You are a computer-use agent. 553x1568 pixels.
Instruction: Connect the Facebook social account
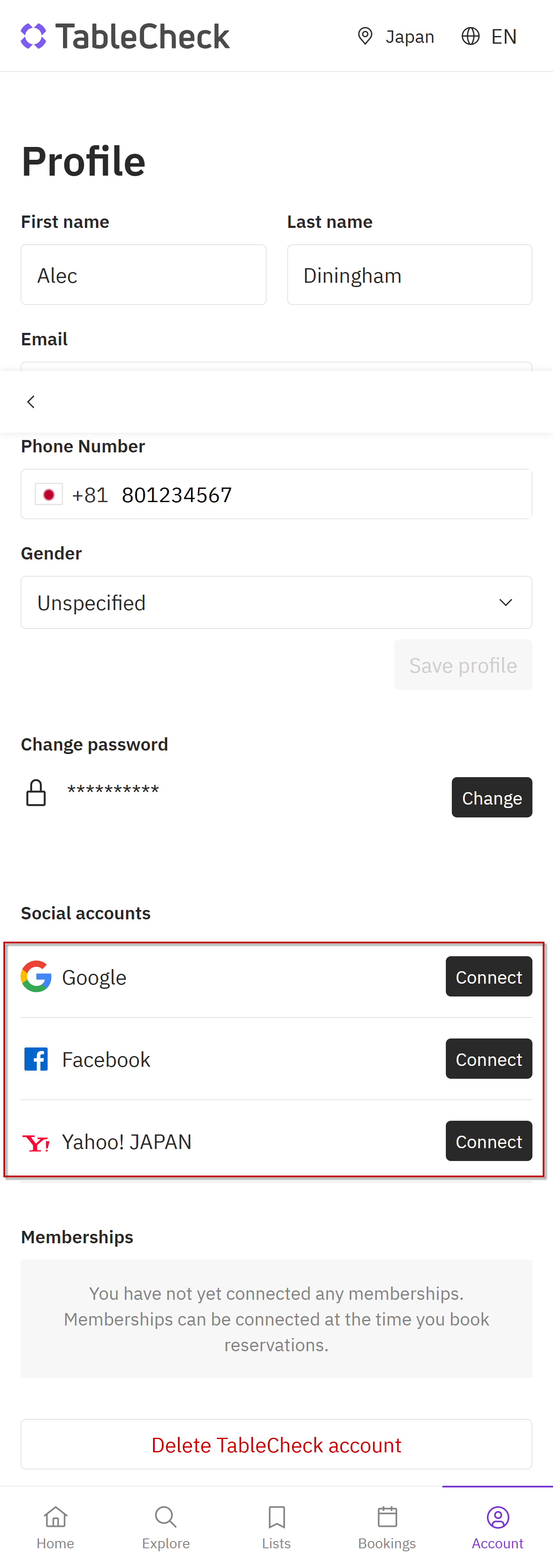pyautogui.click(x=488, y=1059)
